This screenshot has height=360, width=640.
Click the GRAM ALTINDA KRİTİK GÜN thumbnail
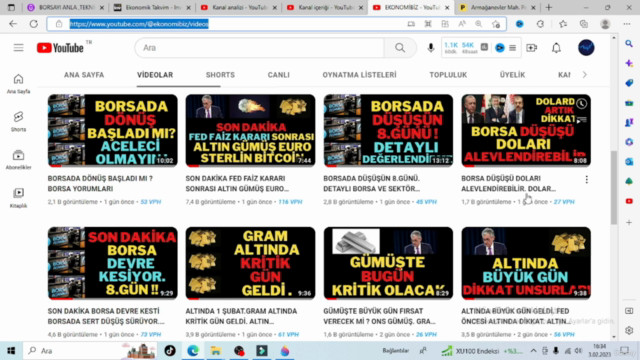click(x=250, y=263)
